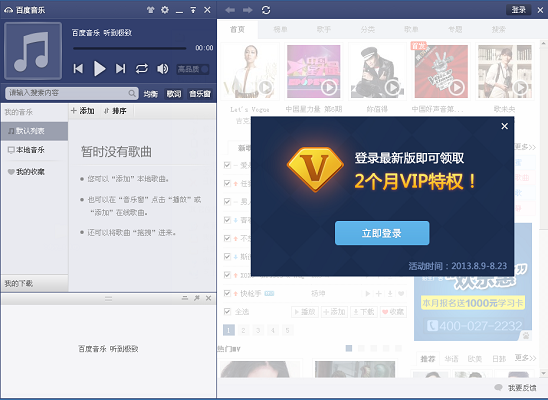Toggle the 音乐窗 music window button
548x400 pixels.
point(200,94)
